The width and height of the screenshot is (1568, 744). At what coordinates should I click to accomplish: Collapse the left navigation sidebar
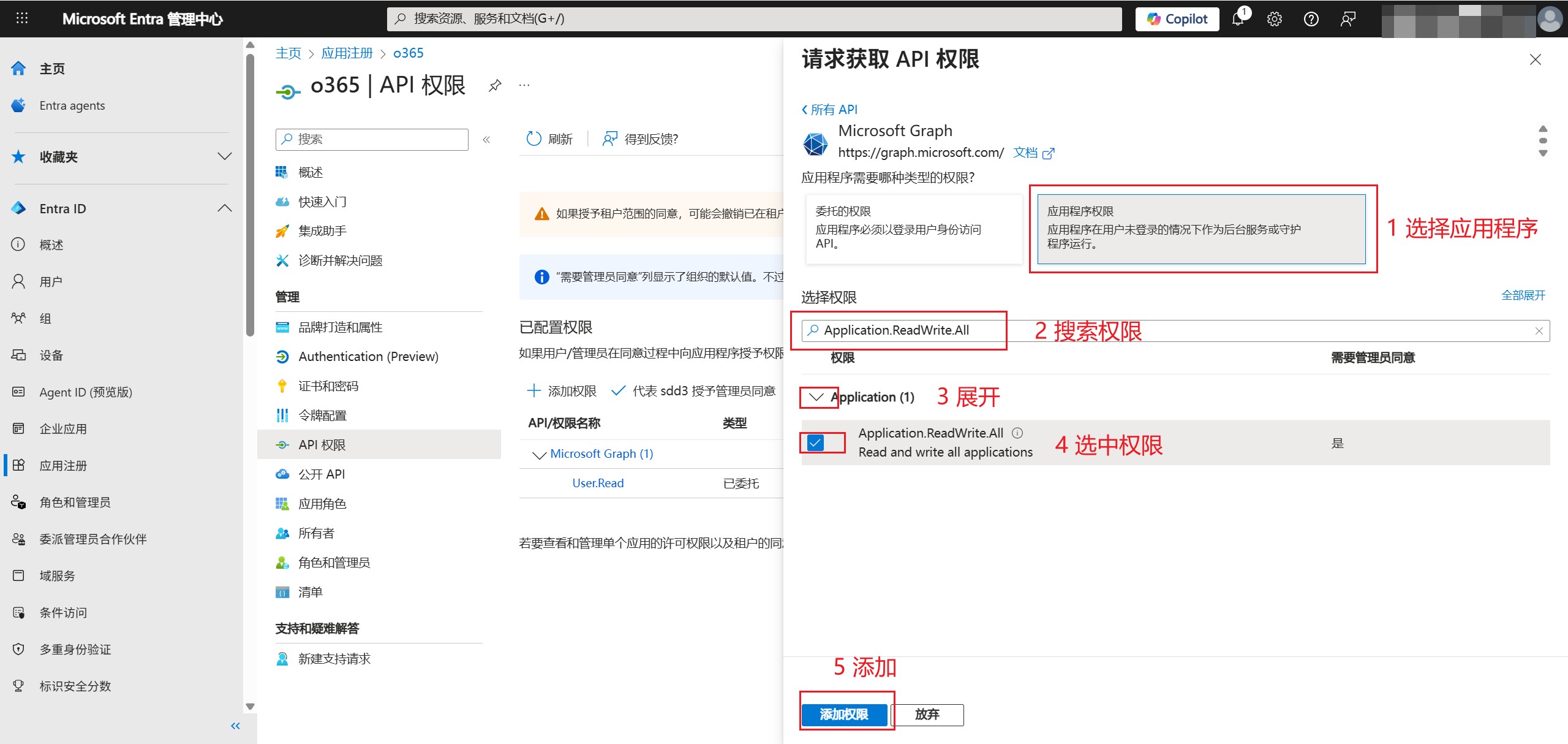[x=235, y=726]
